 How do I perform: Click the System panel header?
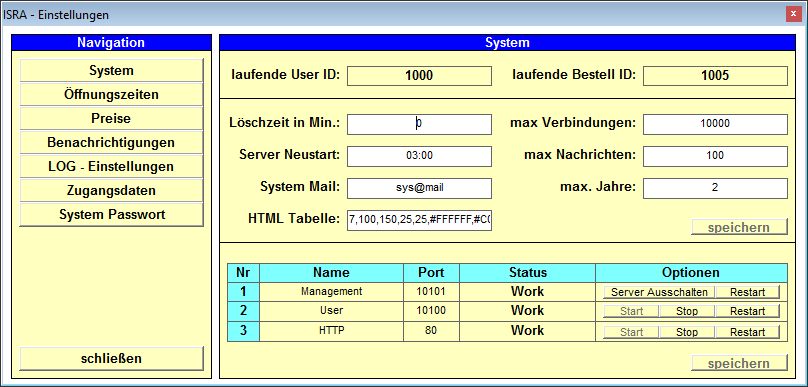point(508,43)
